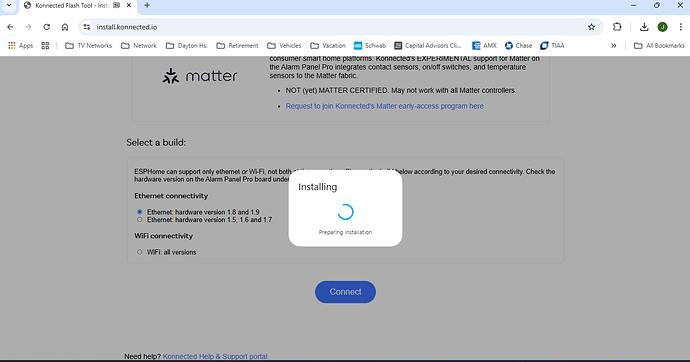Close the Konnected Flash Tool tab

(129, 5)
